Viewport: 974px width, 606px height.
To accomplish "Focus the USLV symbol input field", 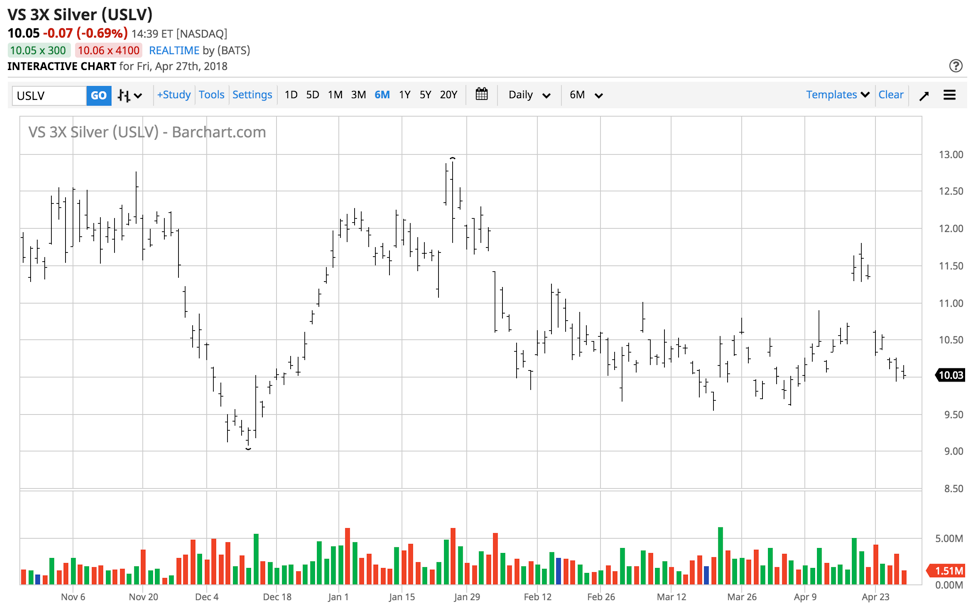I will tap(49, 96).
